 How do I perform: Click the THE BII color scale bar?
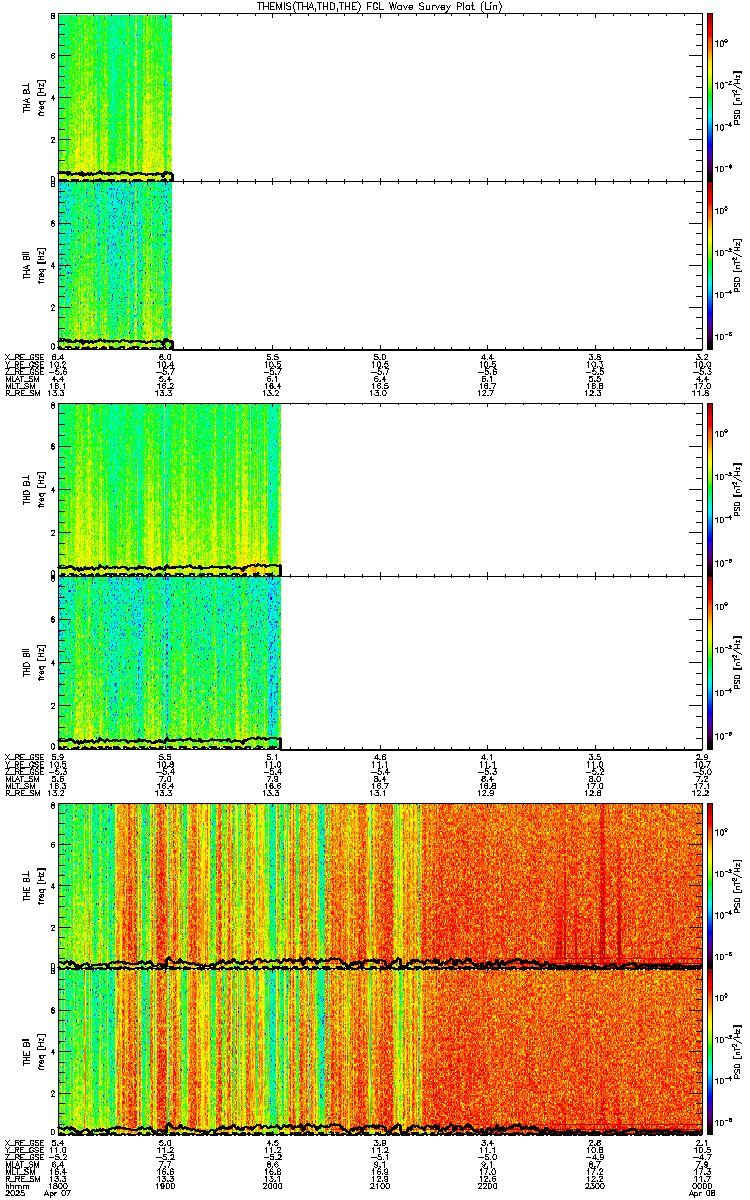(710, 1052)
